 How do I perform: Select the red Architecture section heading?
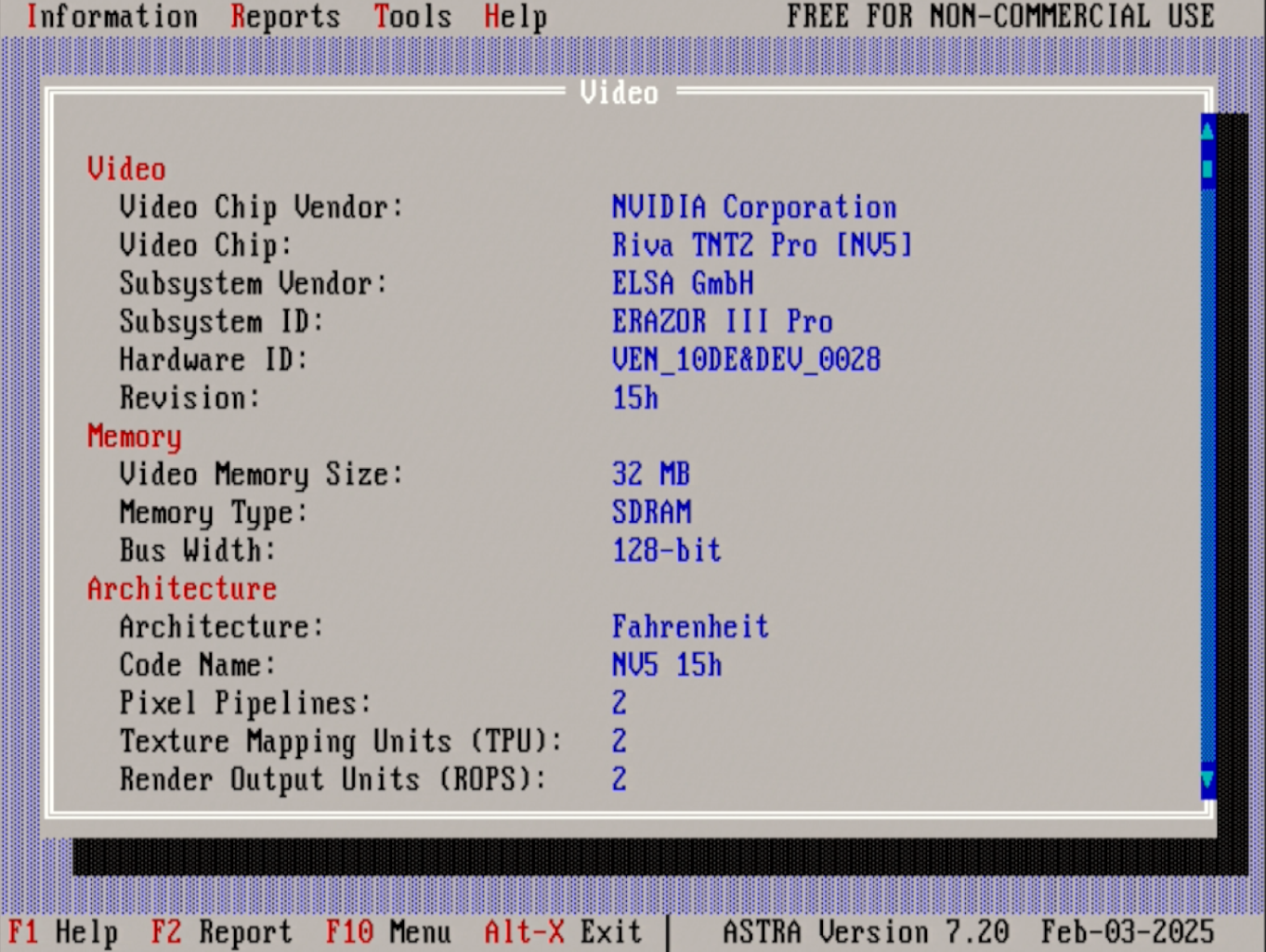pyautogui.click(x=182, y=588)
